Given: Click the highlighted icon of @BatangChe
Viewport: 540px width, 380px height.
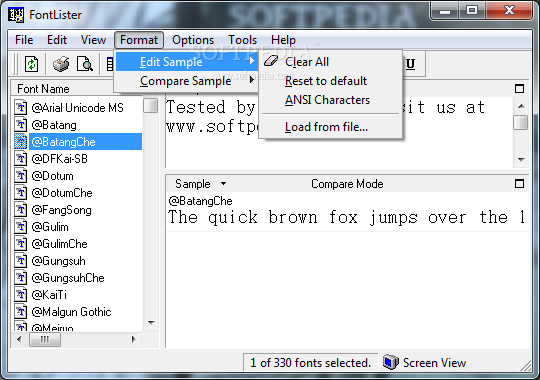Looking at the screenshot, I should (21, 142).
